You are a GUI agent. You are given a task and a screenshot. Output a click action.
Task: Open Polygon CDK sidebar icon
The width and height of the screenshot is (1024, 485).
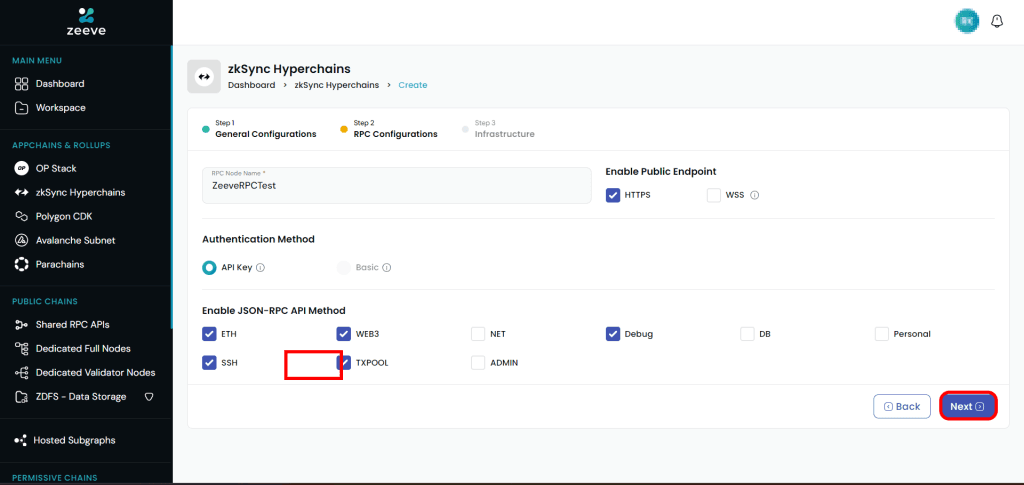click(22, 216)
